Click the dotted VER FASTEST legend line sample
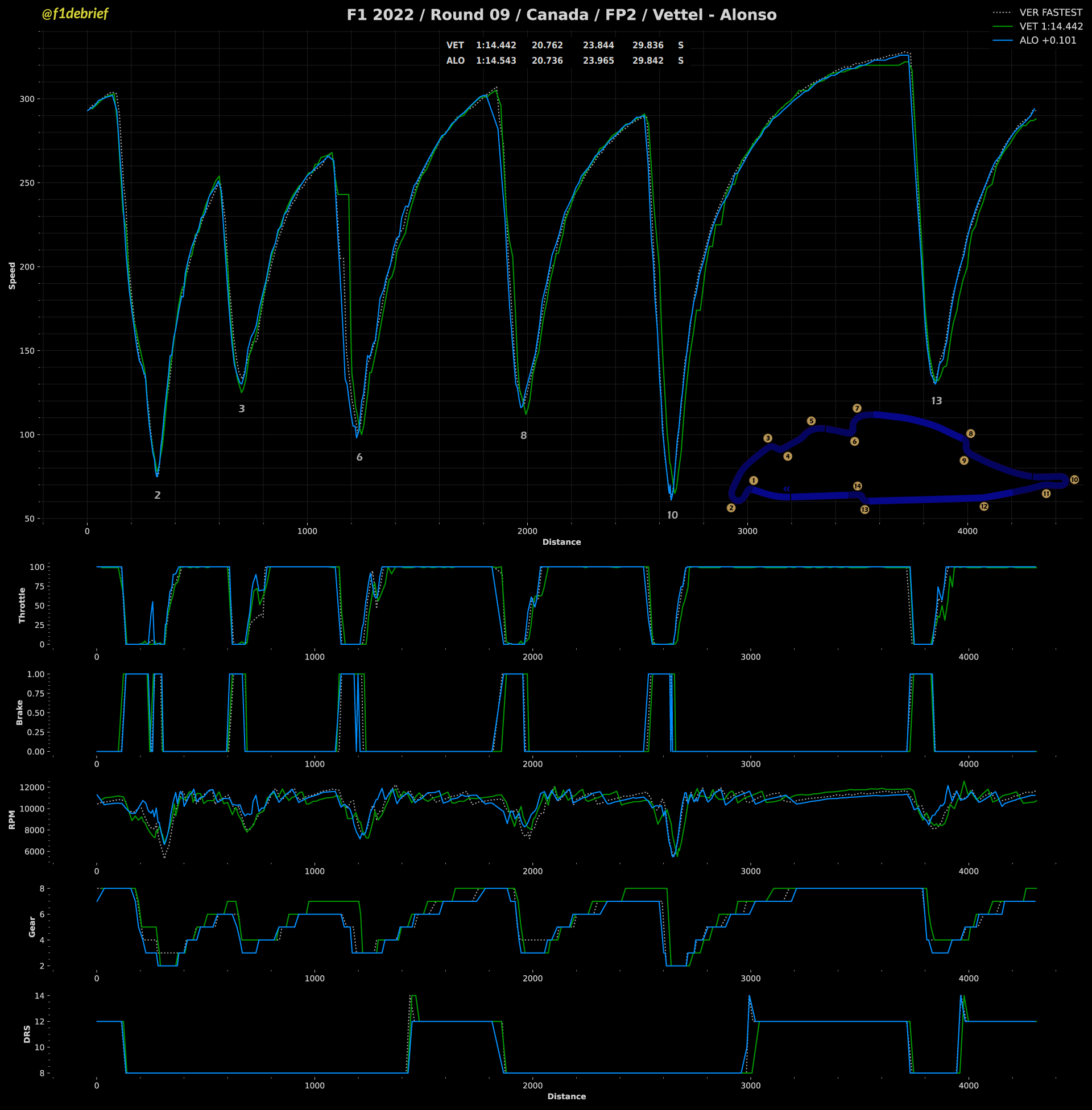The height and width of the screenshot is (1110, 1092). 1002,12
